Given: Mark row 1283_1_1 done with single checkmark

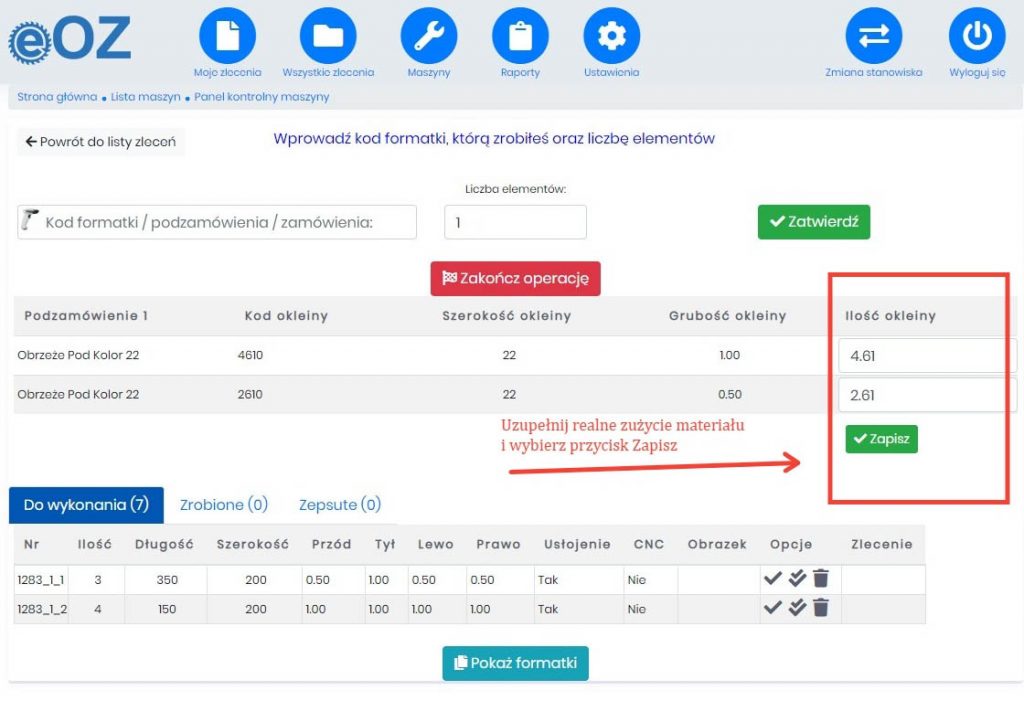Looking at the screenshot, I should (x=772, y=578).
